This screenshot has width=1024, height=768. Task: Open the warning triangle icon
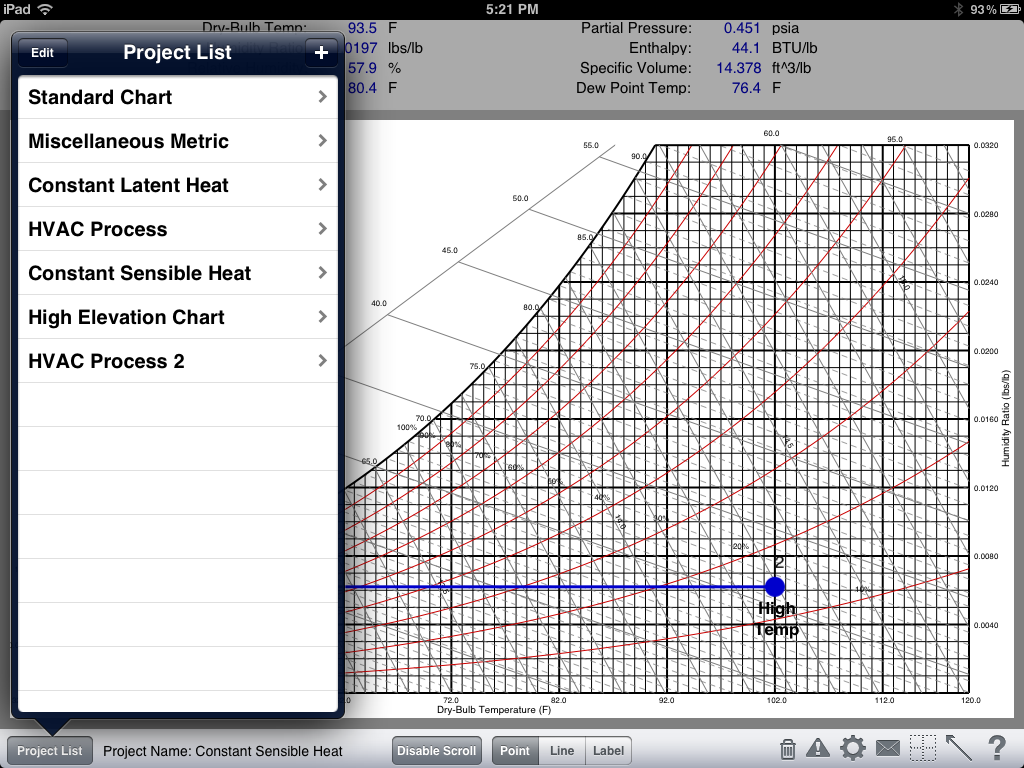[818, 748]
